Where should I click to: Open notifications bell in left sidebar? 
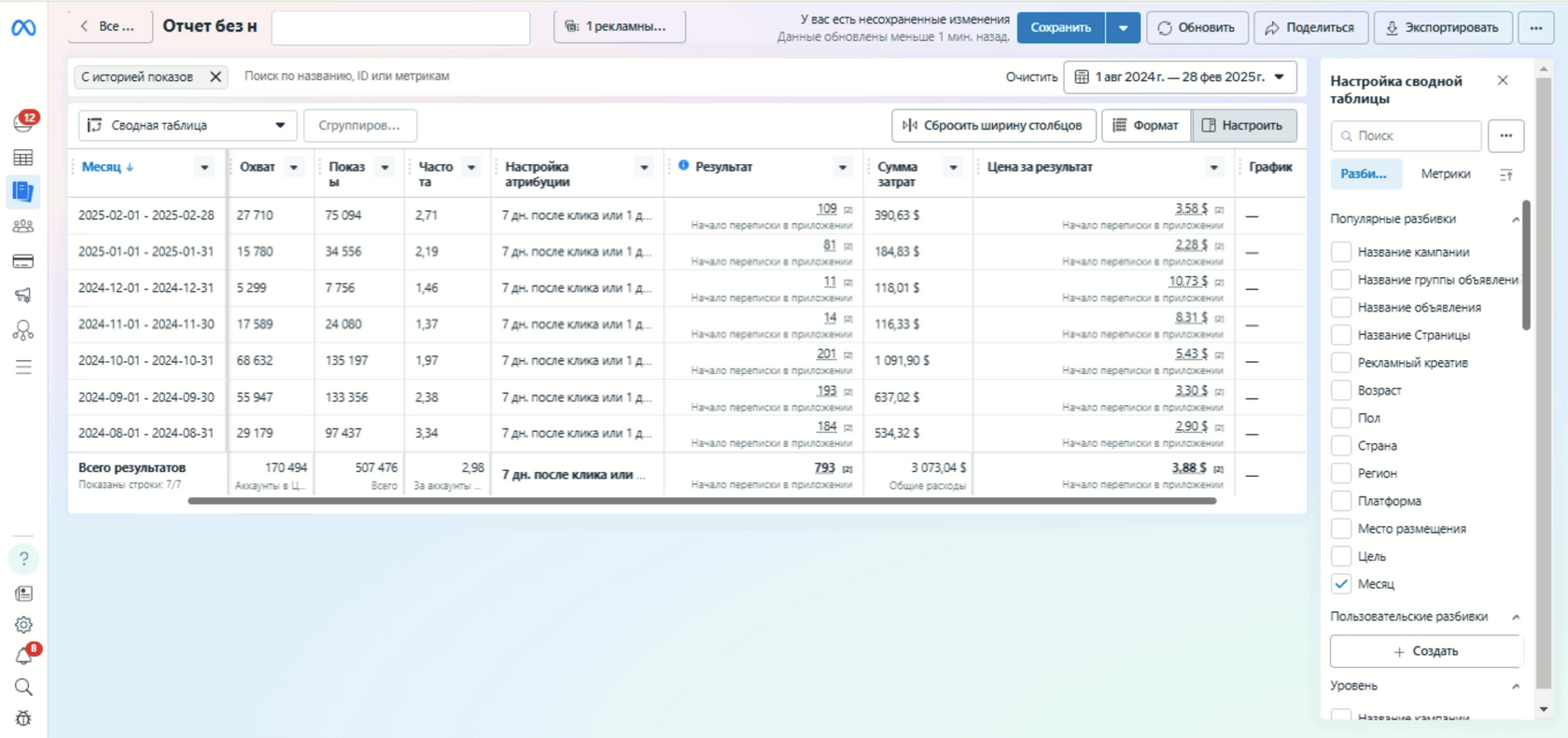24,656
